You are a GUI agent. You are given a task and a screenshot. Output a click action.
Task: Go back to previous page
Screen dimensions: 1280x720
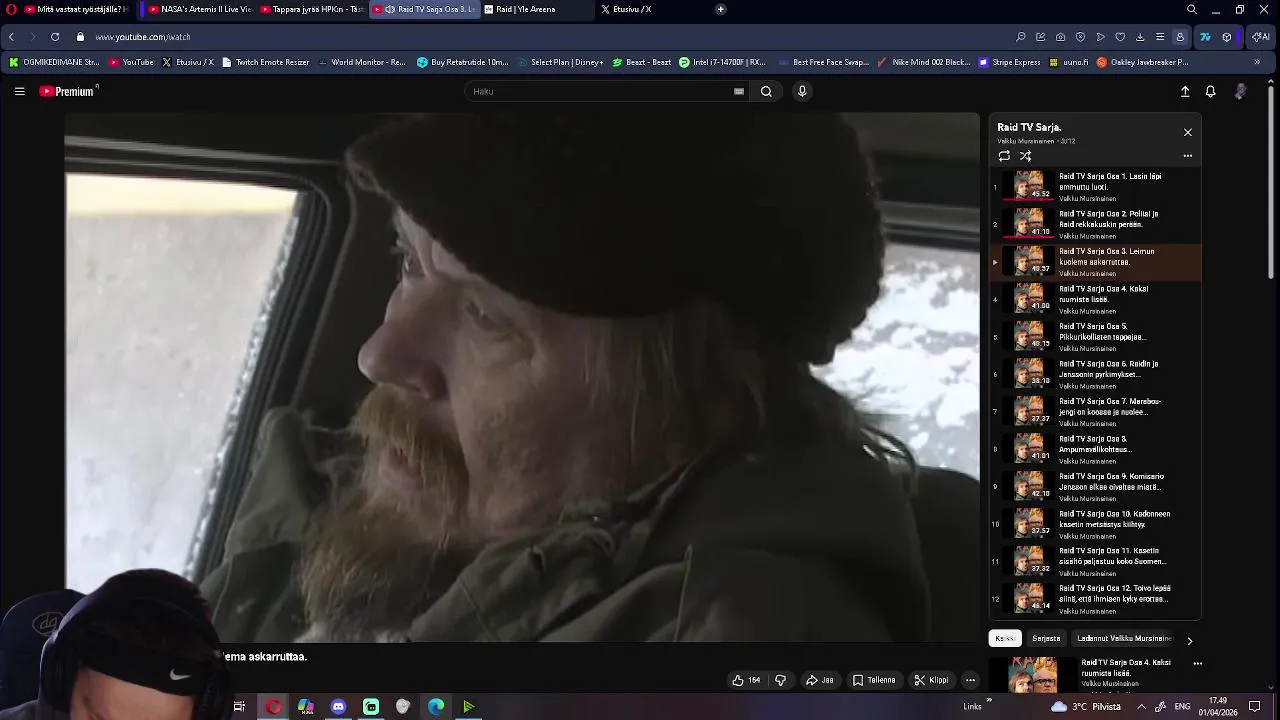point(11,37)
